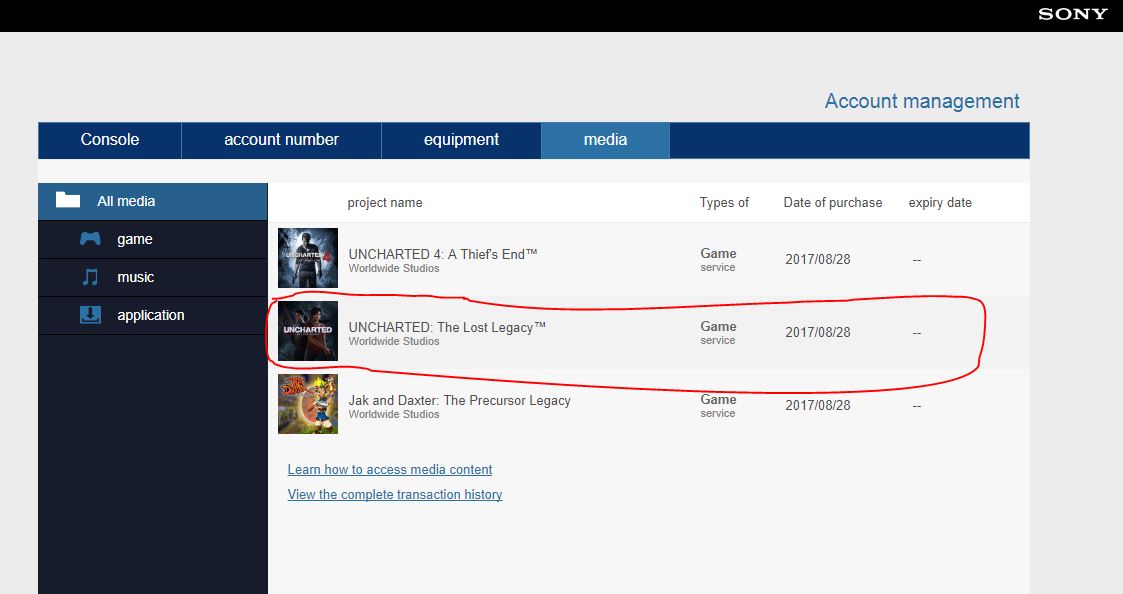
Task: Click UNCHARTED: The Lost Legacy title
Action: click(447, 327)
